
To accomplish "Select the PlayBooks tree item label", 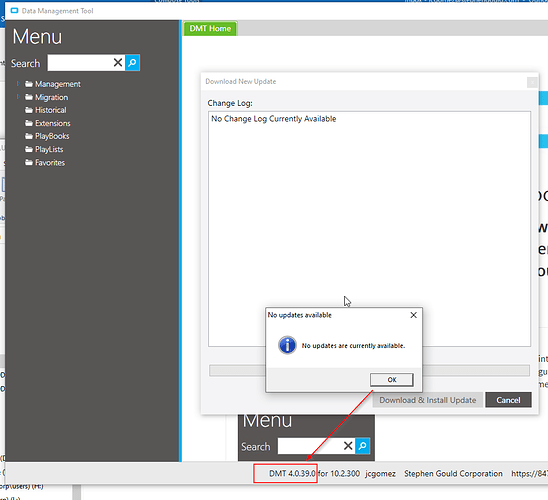I will click(52, 136).
